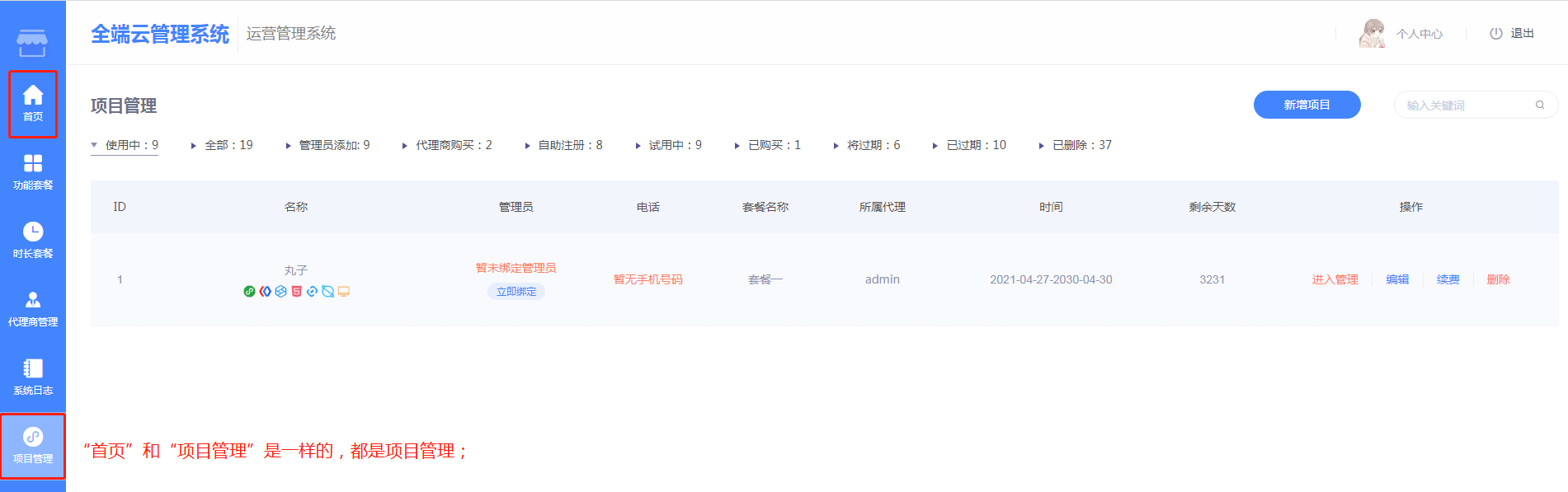Click 删除 for project 丸子
The image size is (1568, 492).
click(1498, 279)
